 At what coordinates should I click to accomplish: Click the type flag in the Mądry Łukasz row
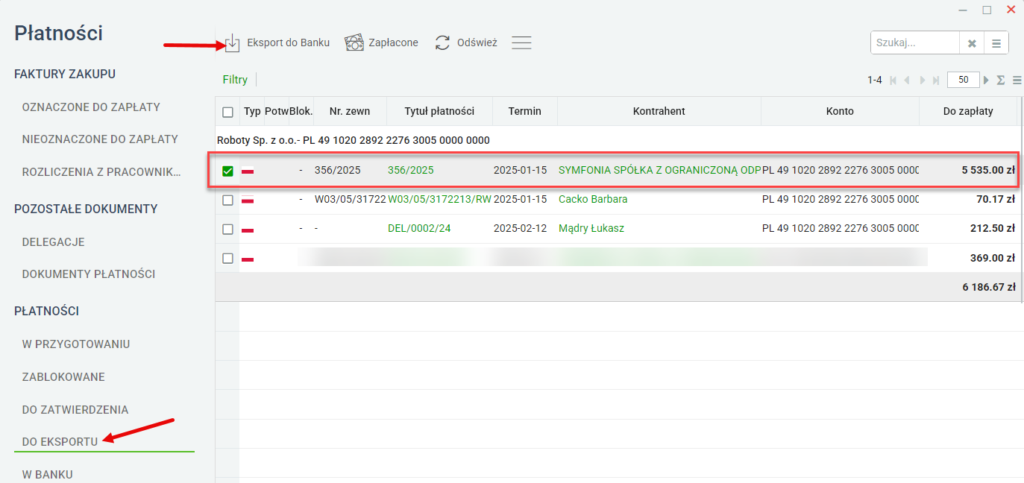248,230
